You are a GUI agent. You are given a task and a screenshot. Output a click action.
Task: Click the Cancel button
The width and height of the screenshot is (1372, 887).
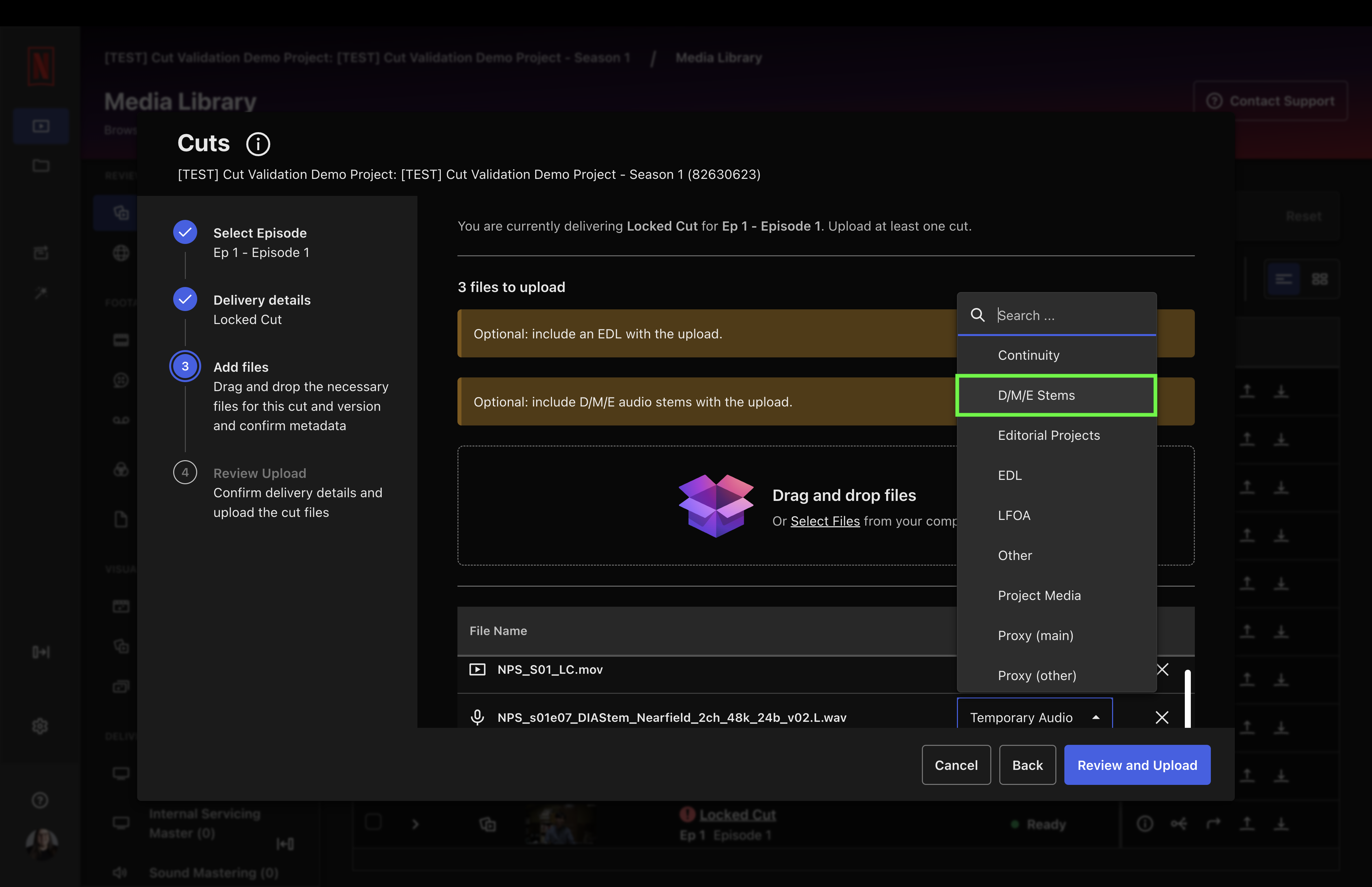pos(956,765)
